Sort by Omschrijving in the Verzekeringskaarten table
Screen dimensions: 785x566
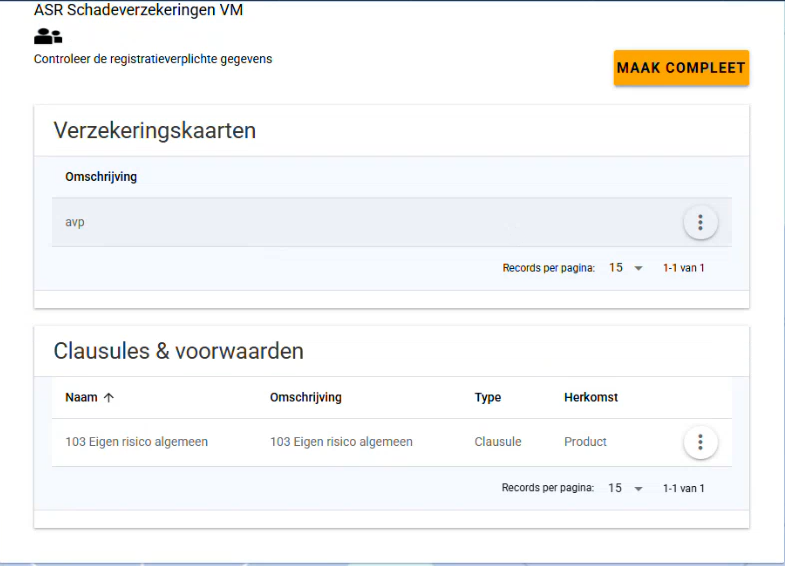point(101,177)
